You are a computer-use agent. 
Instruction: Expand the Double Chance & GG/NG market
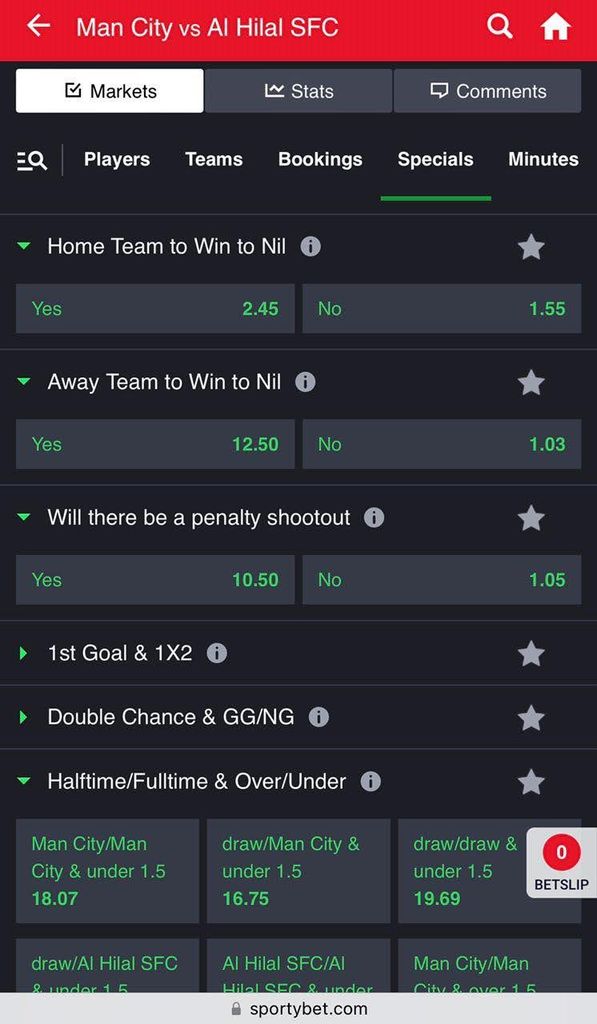click(22, 717)
